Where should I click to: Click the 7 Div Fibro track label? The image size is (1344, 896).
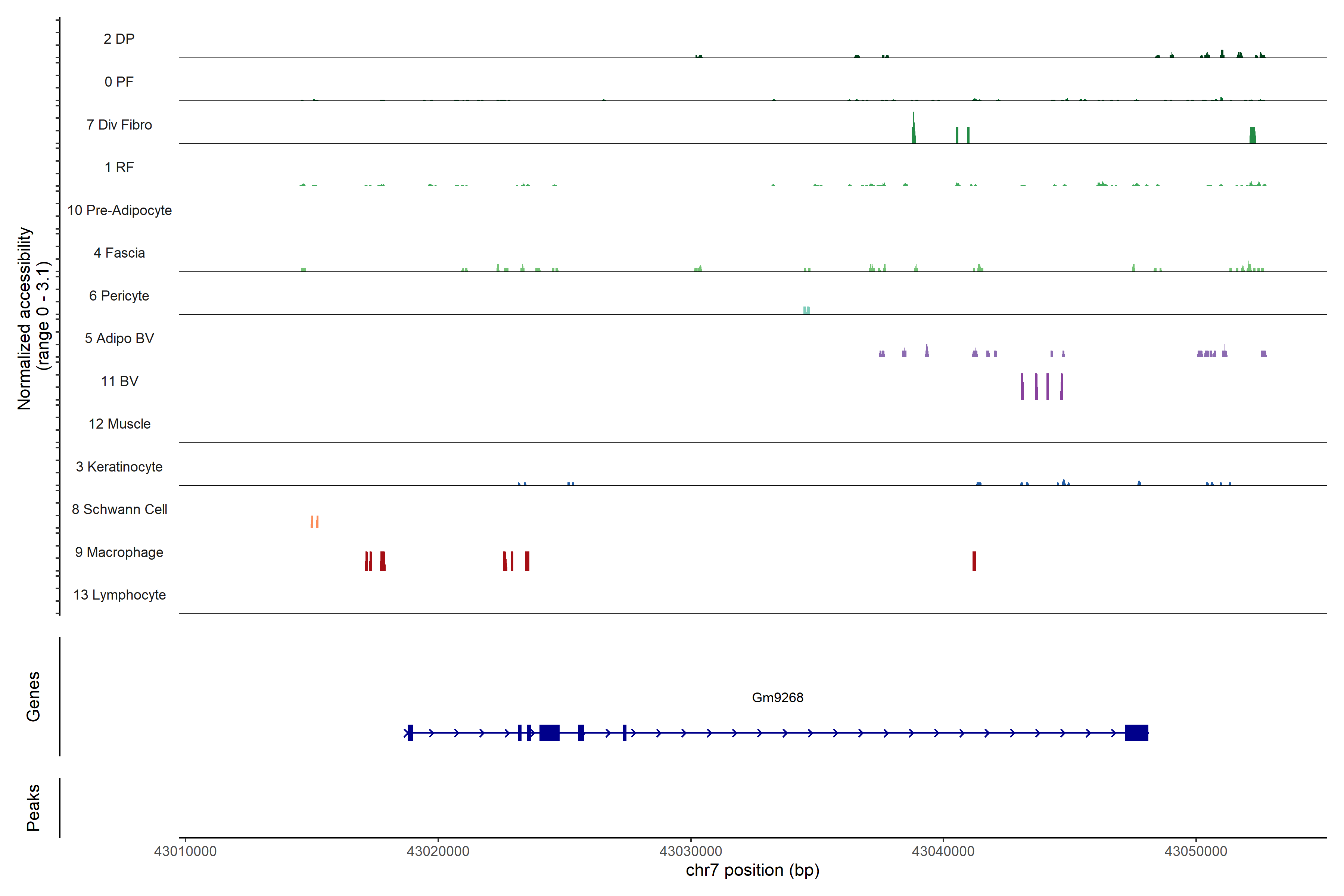(x=119, y=125)
